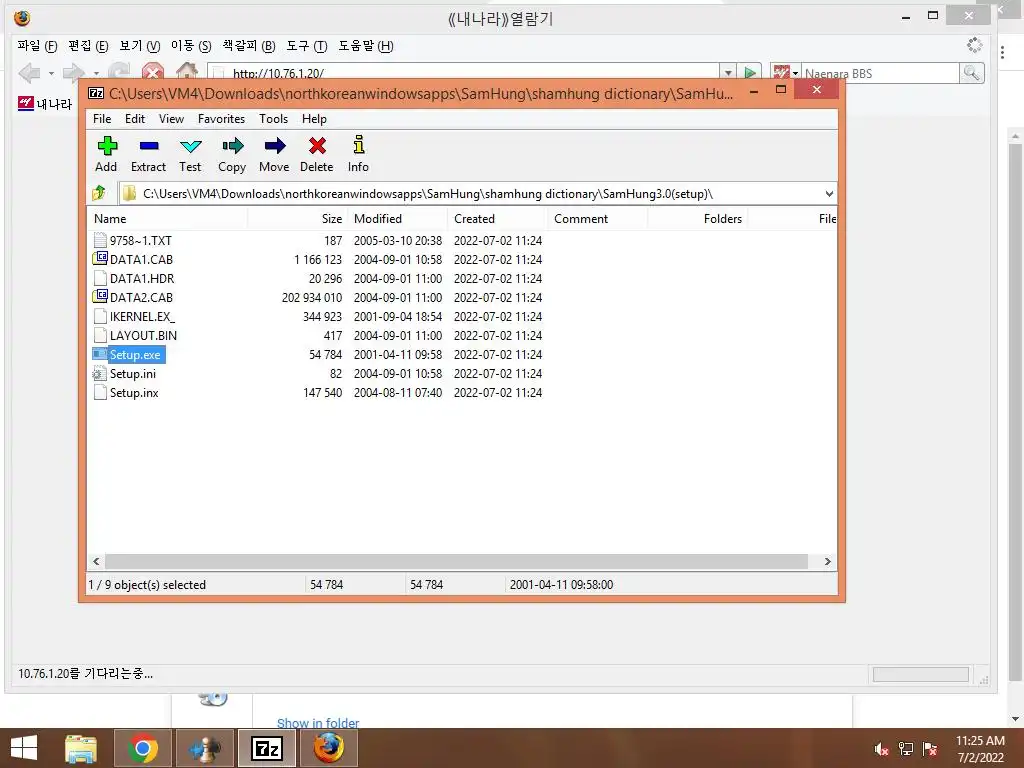The width and height of the screenshot is (1024, 768).
Task: Click the Show in folder link
Action: pyautogui.click(x=318, y=722)
